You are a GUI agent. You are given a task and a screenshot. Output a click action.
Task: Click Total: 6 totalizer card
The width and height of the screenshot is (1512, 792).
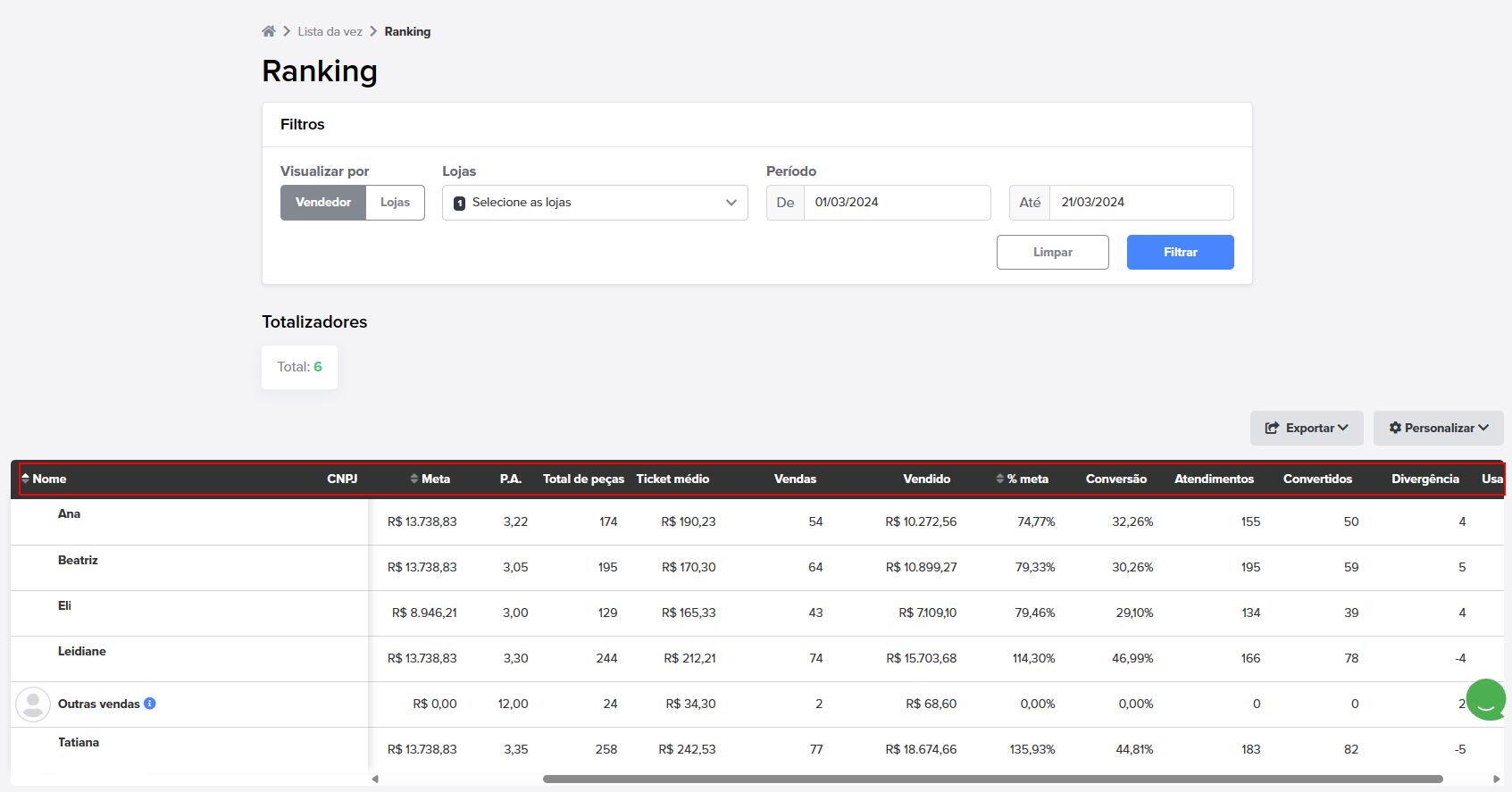[x=299, y=367]
